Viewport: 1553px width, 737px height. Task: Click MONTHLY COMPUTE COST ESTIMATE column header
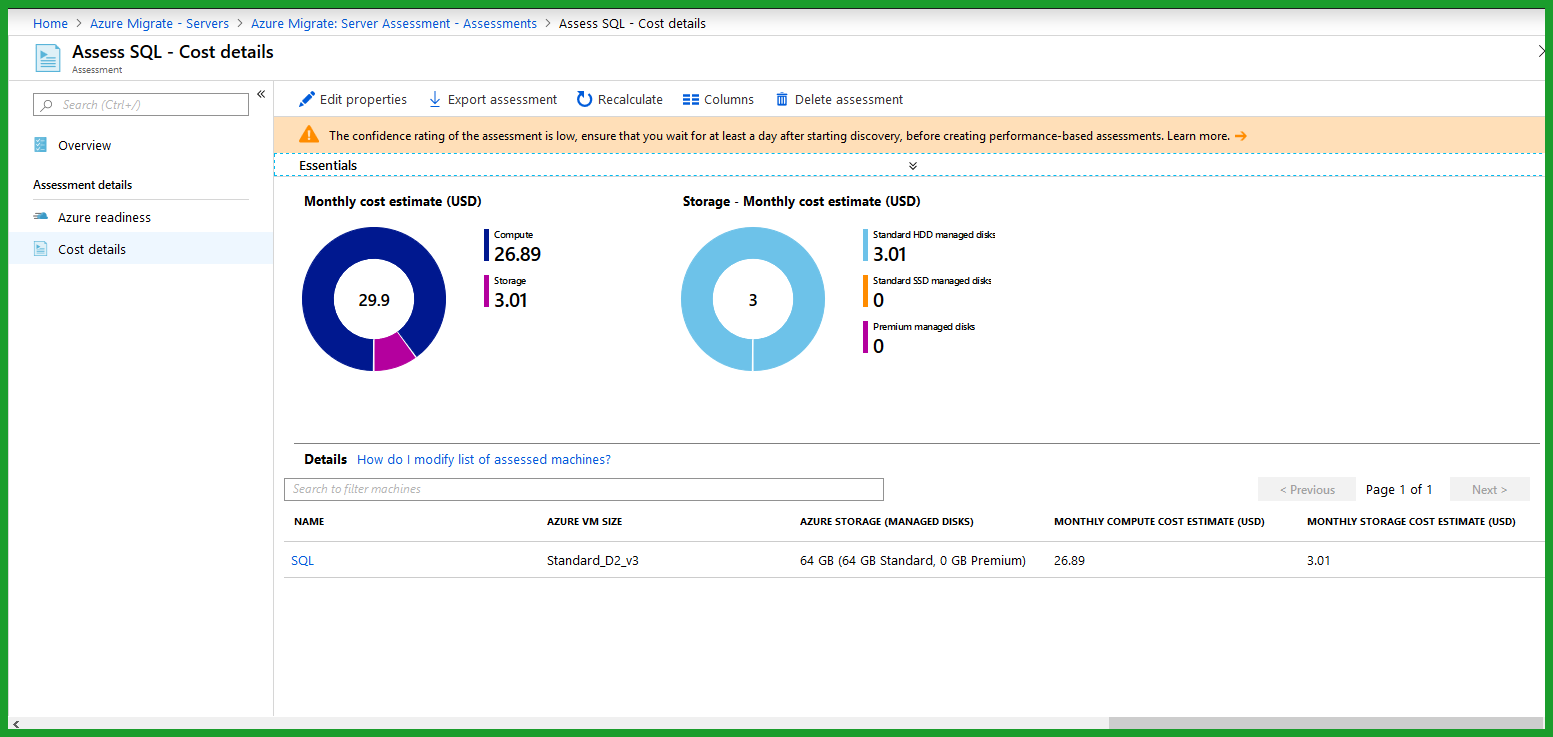[x=1159, y=521]
